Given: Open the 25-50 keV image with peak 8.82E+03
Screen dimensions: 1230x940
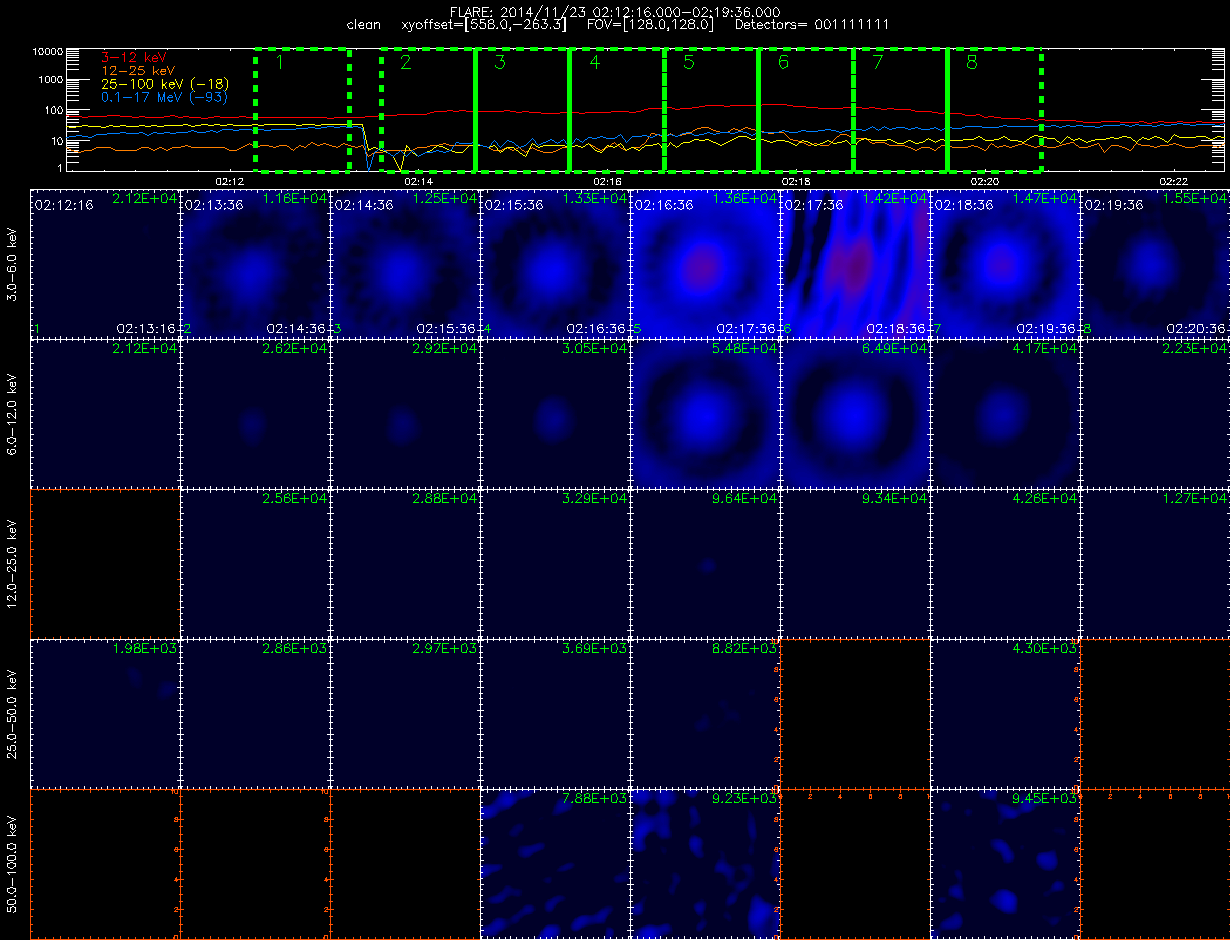Looking at the screenshot, I should [705, 713].
